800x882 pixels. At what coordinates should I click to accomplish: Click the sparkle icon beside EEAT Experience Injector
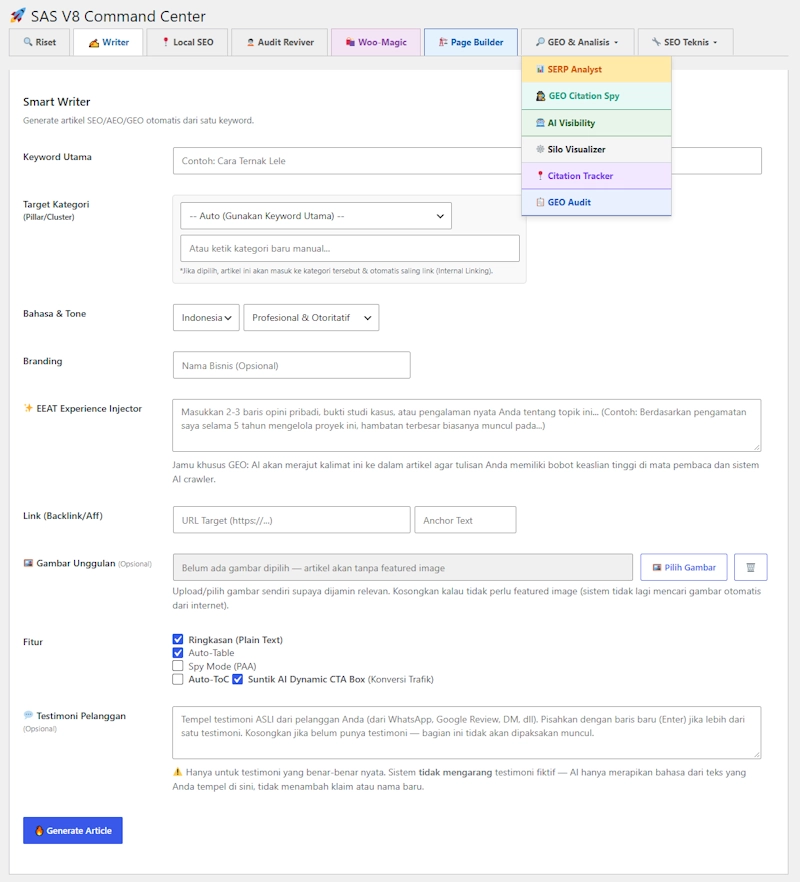[x=28, y=408]
